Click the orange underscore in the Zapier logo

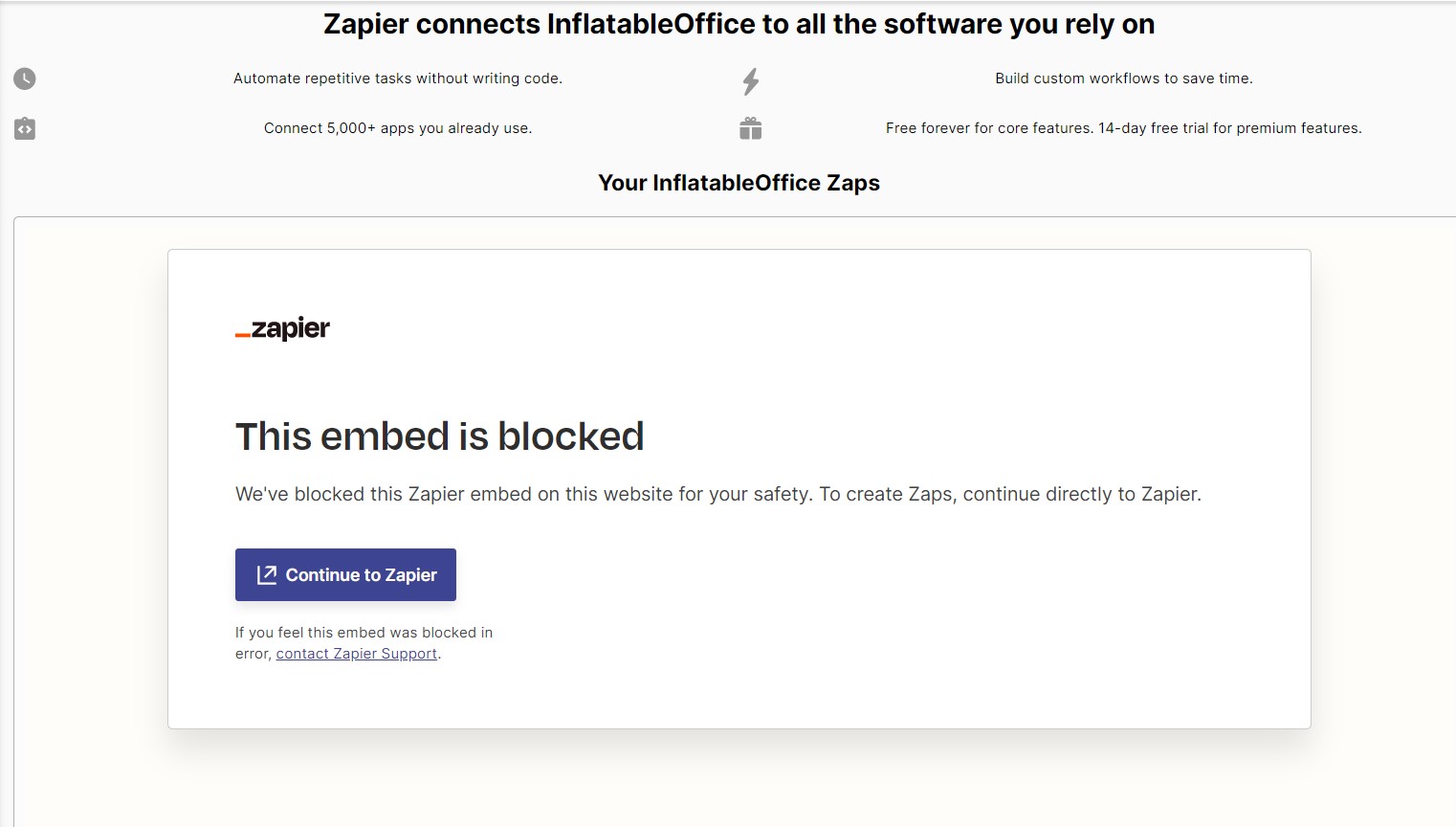click(243, 335)
